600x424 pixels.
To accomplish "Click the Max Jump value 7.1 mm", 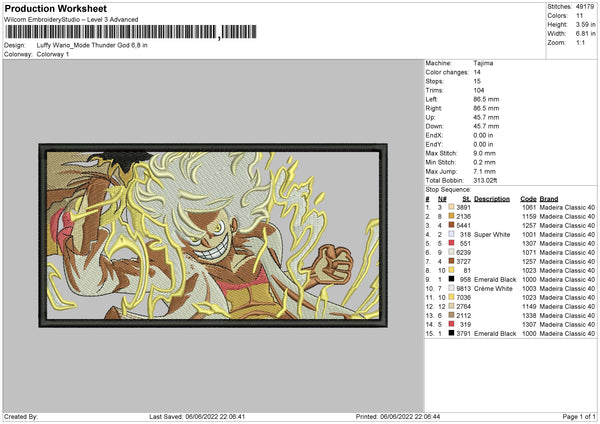I will tap(484, 171).
